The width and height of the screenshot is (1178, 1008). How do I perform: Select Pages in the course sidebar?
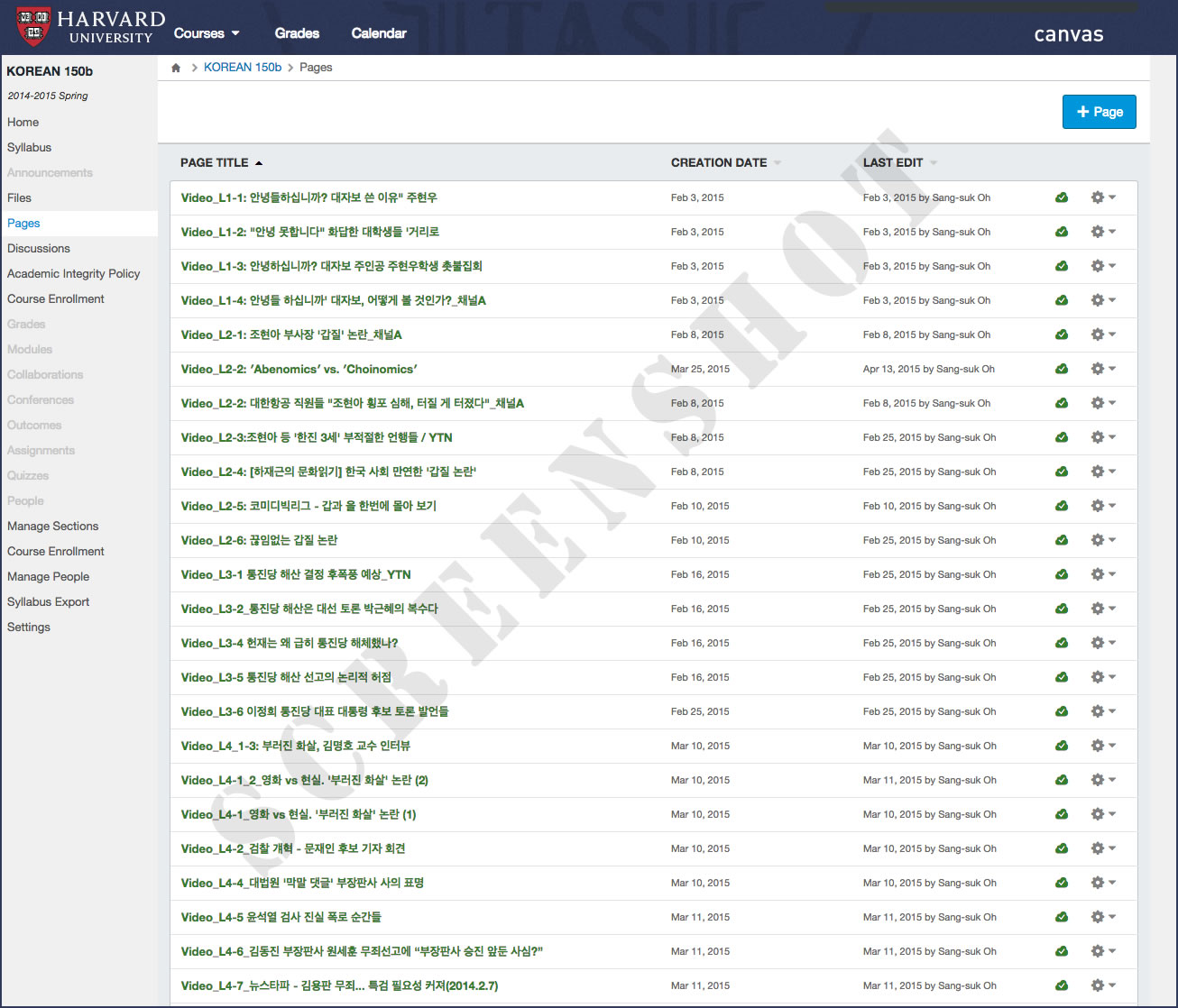23,224
